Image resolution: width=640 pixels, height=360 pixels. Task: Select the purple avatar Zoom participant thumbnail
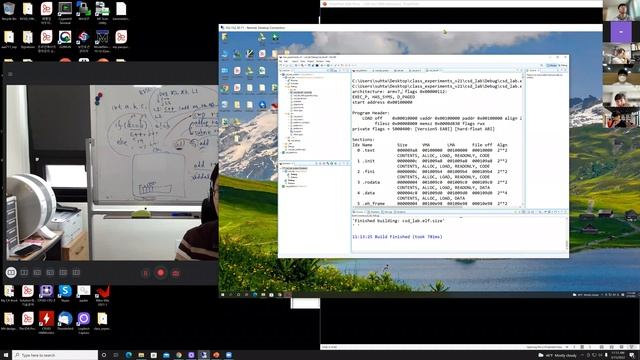pyautogui.click(x=621, y=32)
